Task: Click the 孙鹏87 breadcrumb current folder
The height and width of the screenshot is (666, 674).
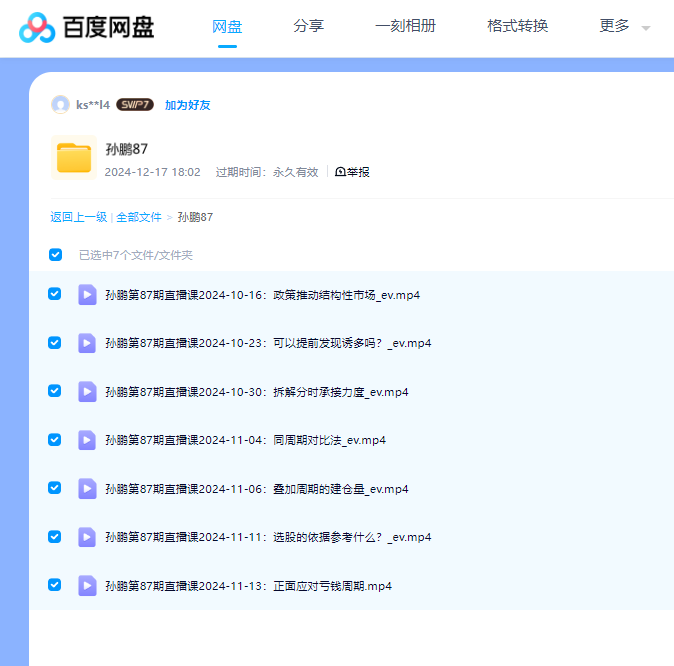Action: (x=195, y=217)
